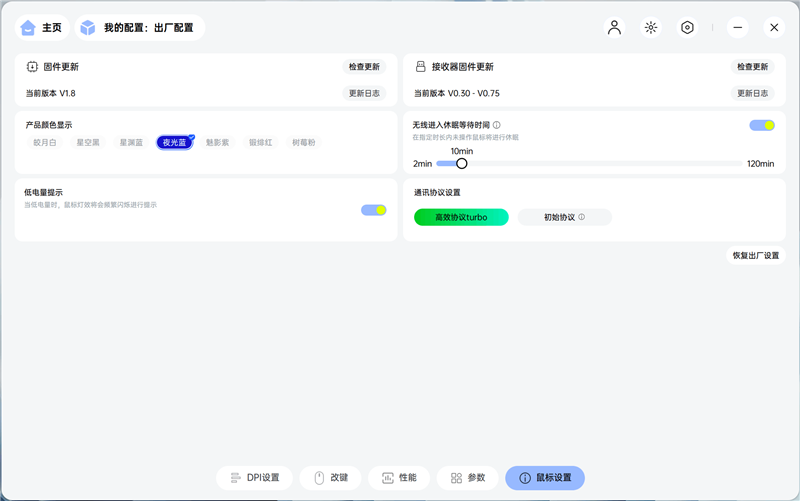This screenshot has width=800, height=501.
Task: Select 树莓粉 product color
Action: click(x=304, y=142)
